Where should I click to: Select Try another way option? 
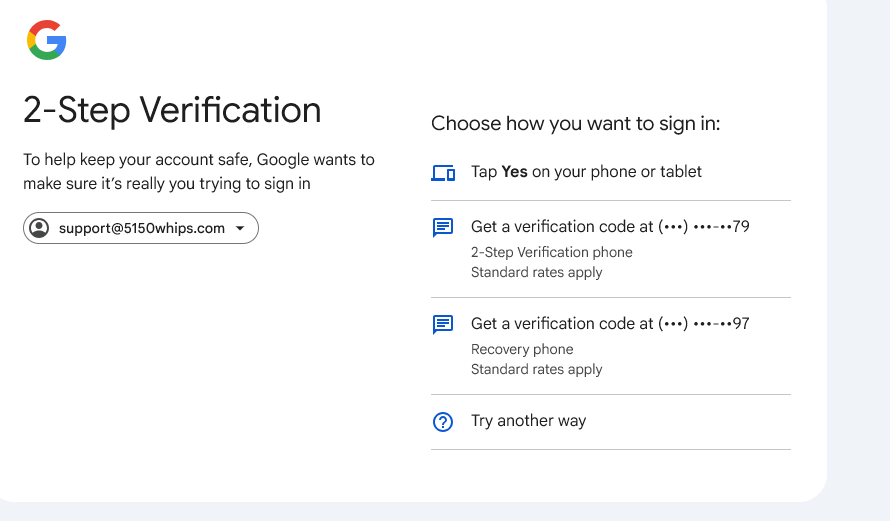528,421
